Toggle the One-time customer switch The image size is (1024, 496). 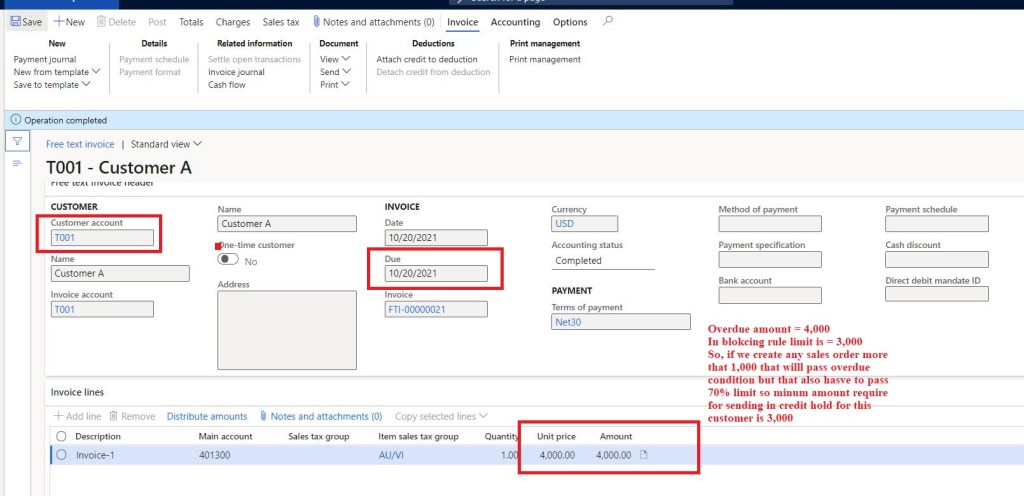pos(229,260)
